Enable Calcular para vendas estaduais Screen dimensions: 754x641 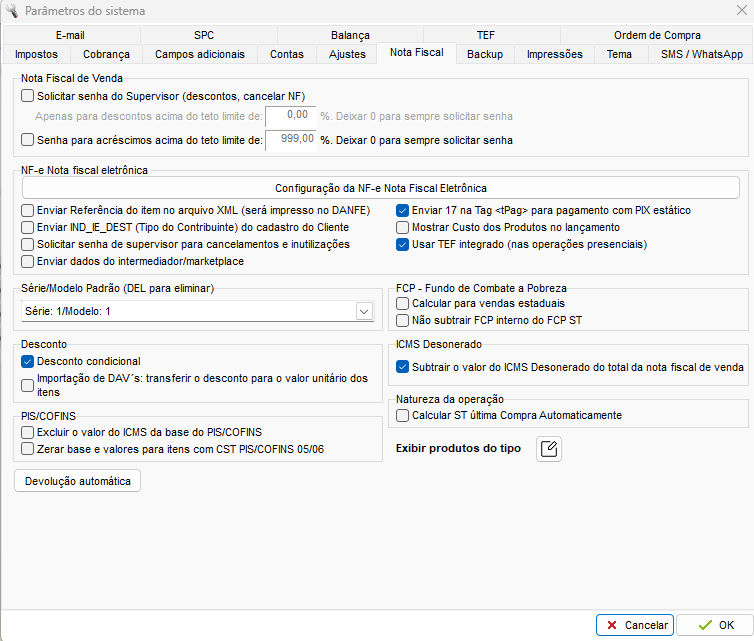(403, 303)
